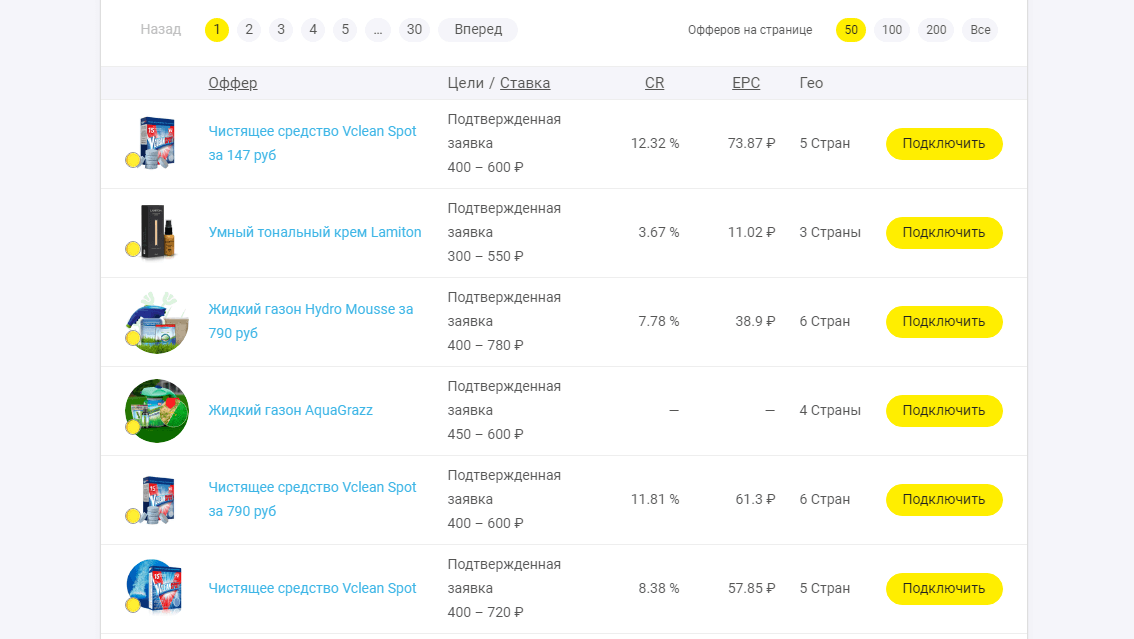The height and width of the screenshot is (639, 1134).
Task: Open the Lamiton tonal cream thumbnail
Action: coord(156,232)
